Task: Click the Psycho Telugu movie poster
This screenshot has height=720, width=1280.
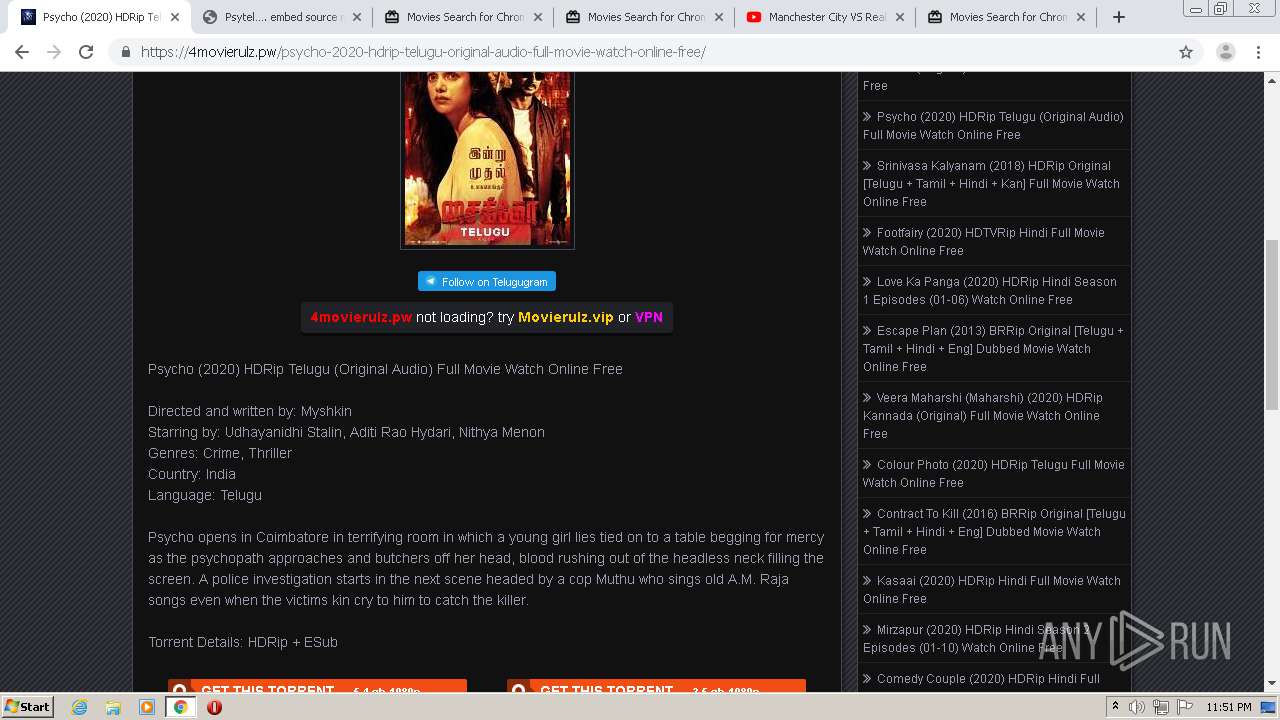Action: 487,158
